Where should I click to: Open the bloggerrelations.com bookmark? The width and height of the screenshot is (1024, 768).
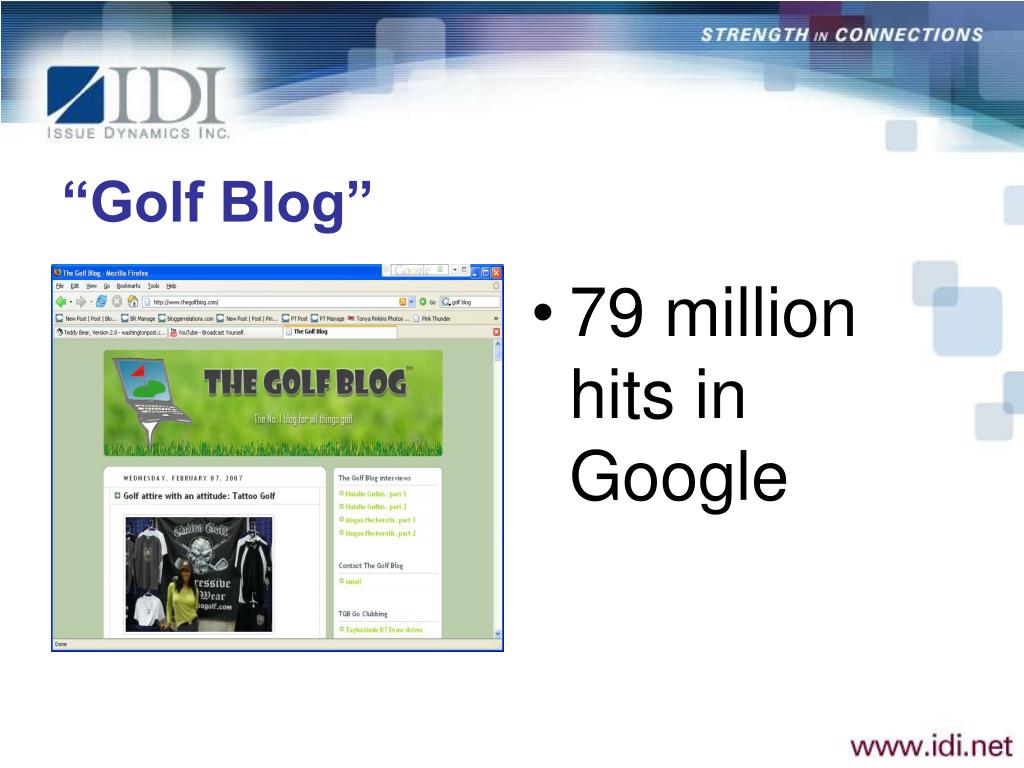click(185, 319)
